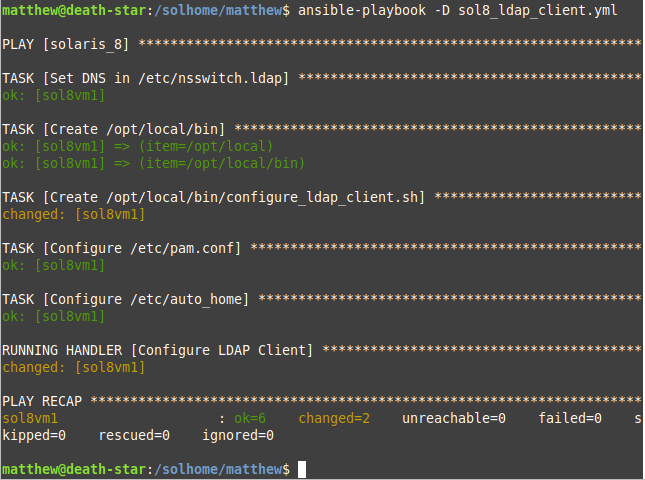Viewport: 645px width, 480px height.
Task: Click the Configure /etc/auto_home task header
Action: click(x=126, y=299)
